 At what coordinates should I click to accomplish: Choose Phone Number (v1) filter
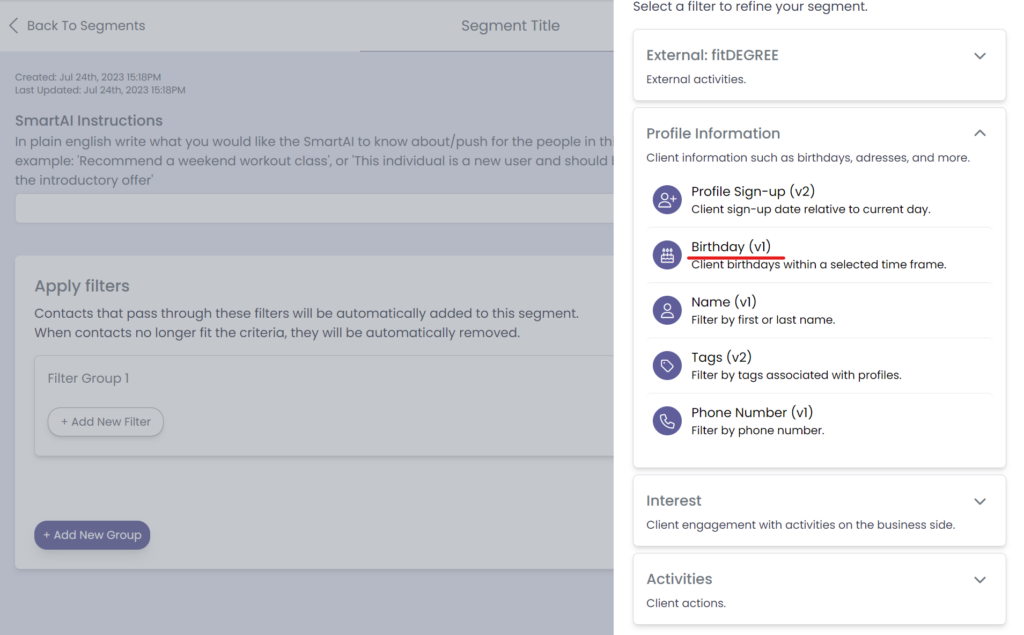pos(751,412)
